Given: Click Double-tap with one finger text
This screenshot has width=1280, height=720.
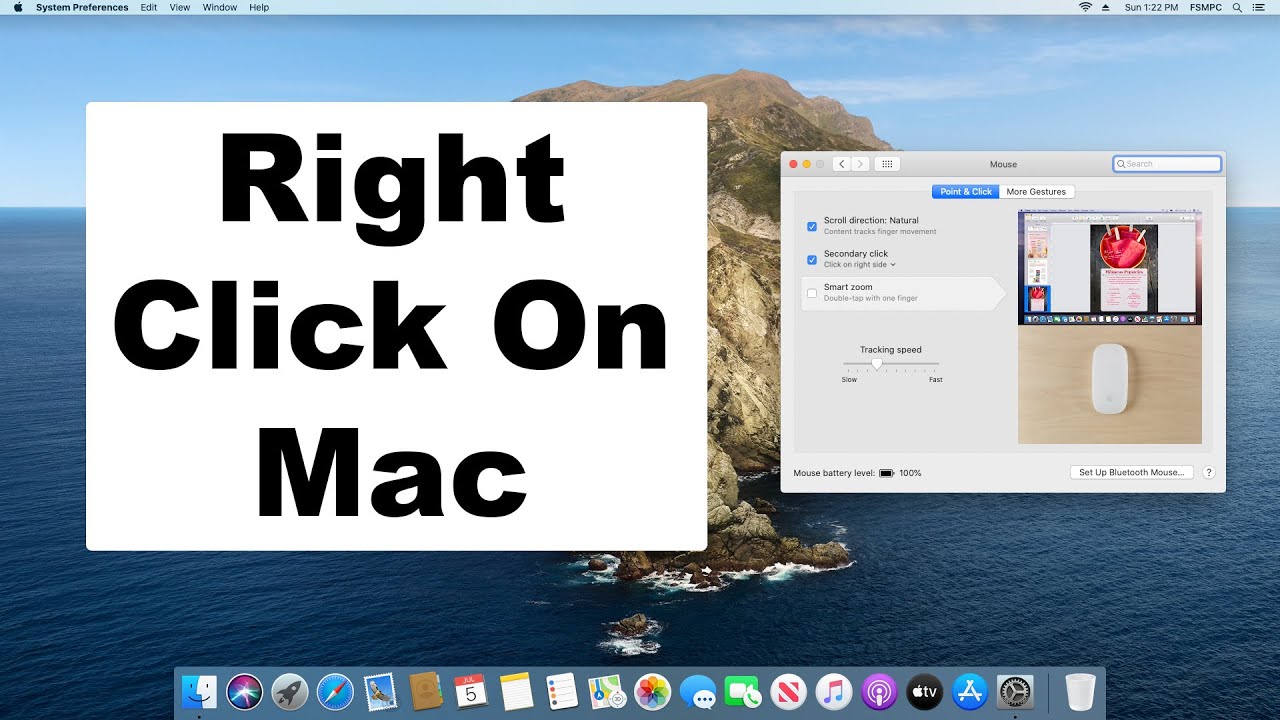Looking at the screenshot, I should coord(871,298).
